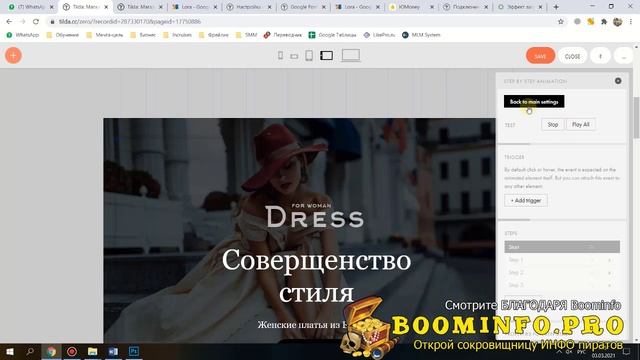This screenshot has height=360, width=640.
Task: Open WhatsApp bookmark
Action: click(23, 35)
